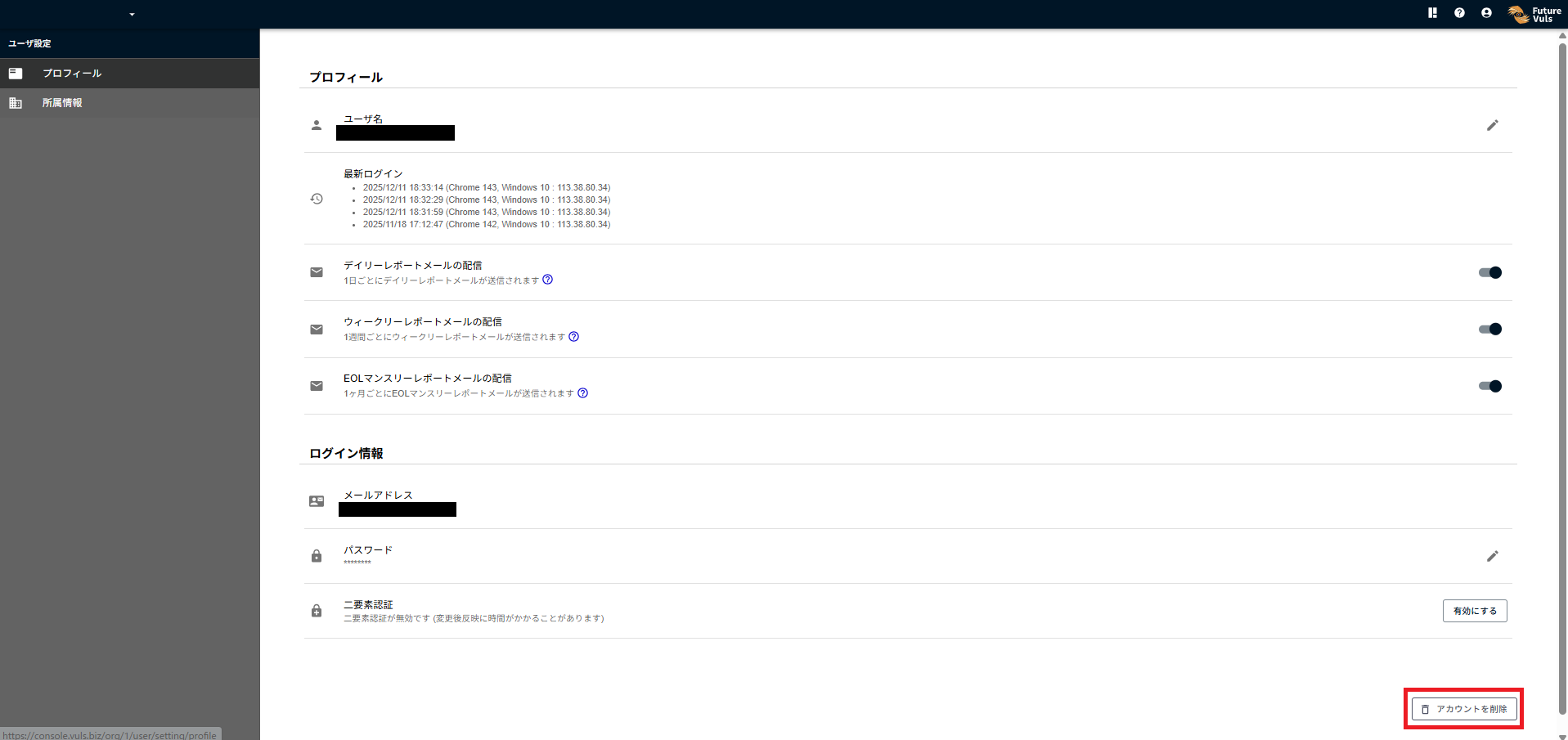Image resolution: width=1568 pixels, height=740 pixels.
Task: Click the scrollbar down arrow
Action: click(x=1562, y=736)
